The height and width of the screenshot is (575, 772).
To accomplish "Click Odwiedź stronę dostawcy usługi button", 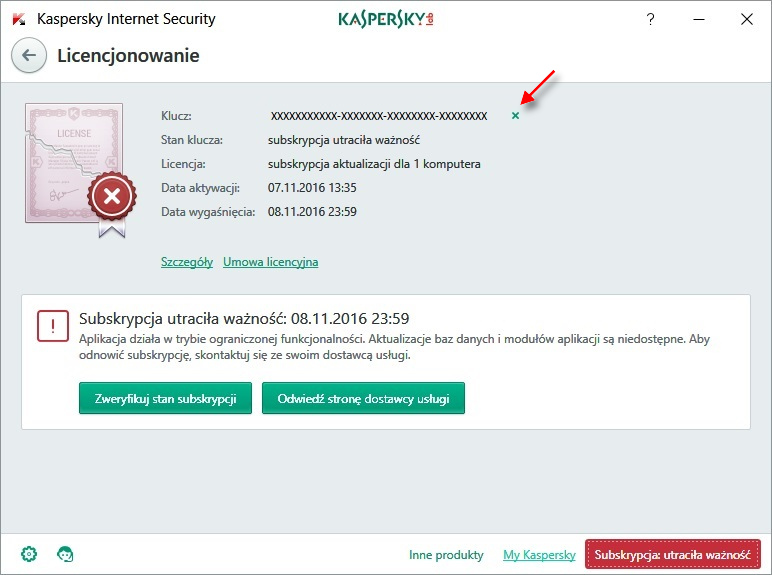I will [363, 398].
